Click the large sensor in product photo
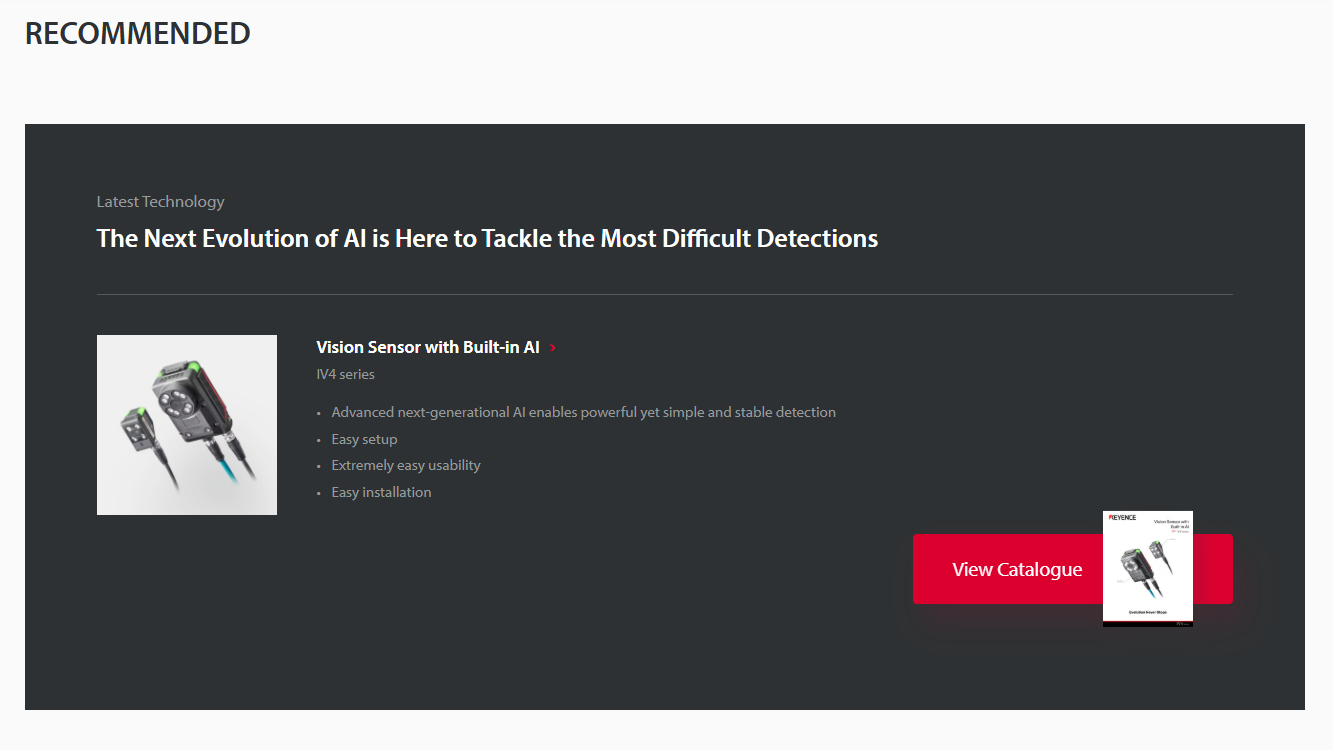The width and height of the screenshot is (1333, 750). 186,400
